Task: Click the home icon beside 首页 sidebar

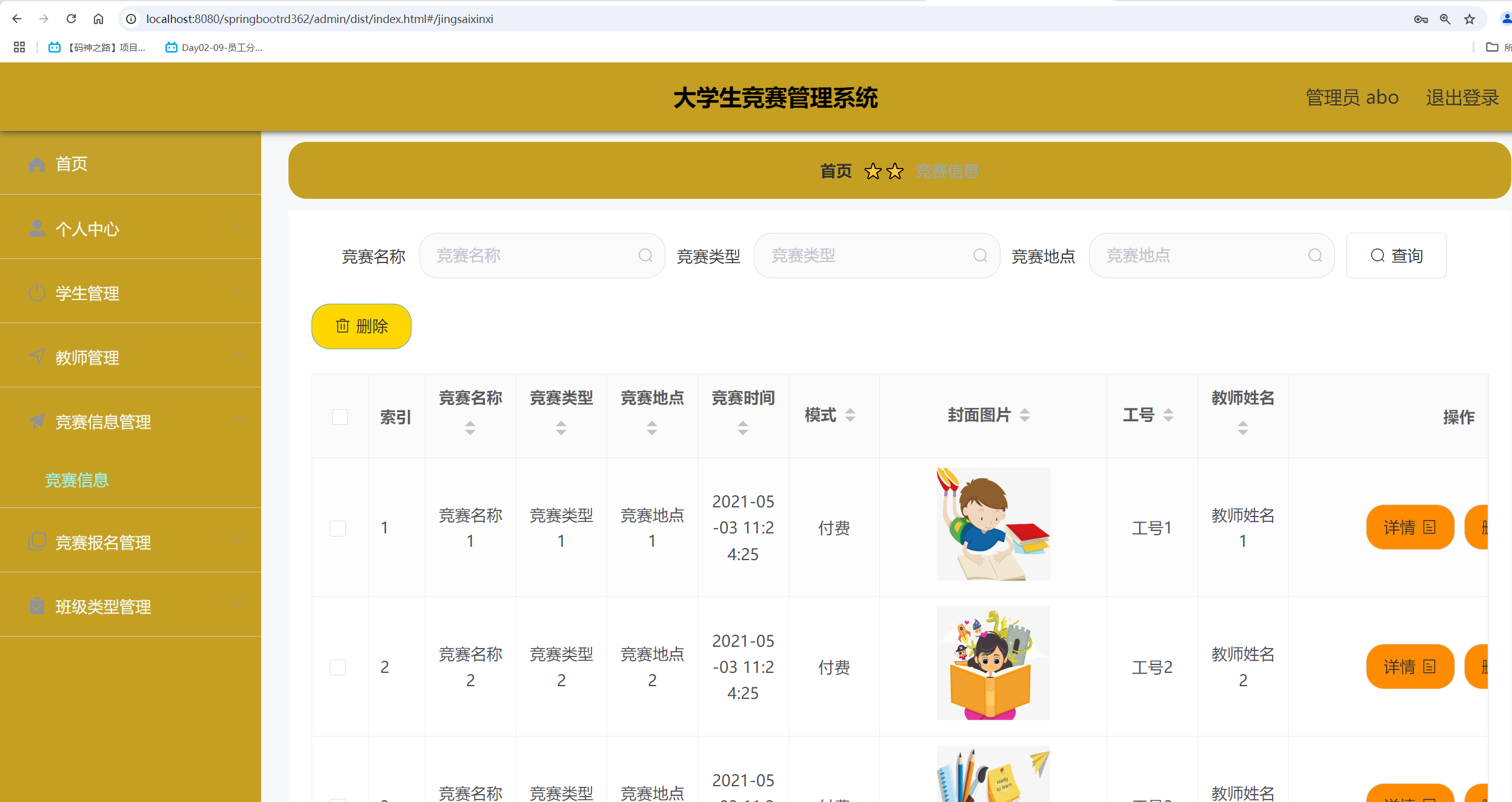Action: (36, 164)
